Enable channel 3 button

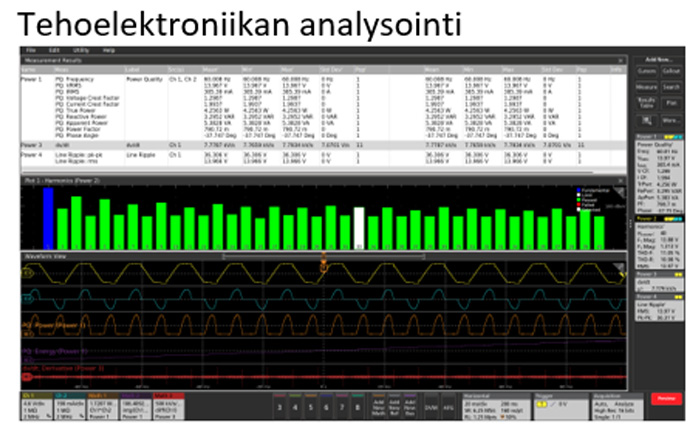[x=282, y=407]
